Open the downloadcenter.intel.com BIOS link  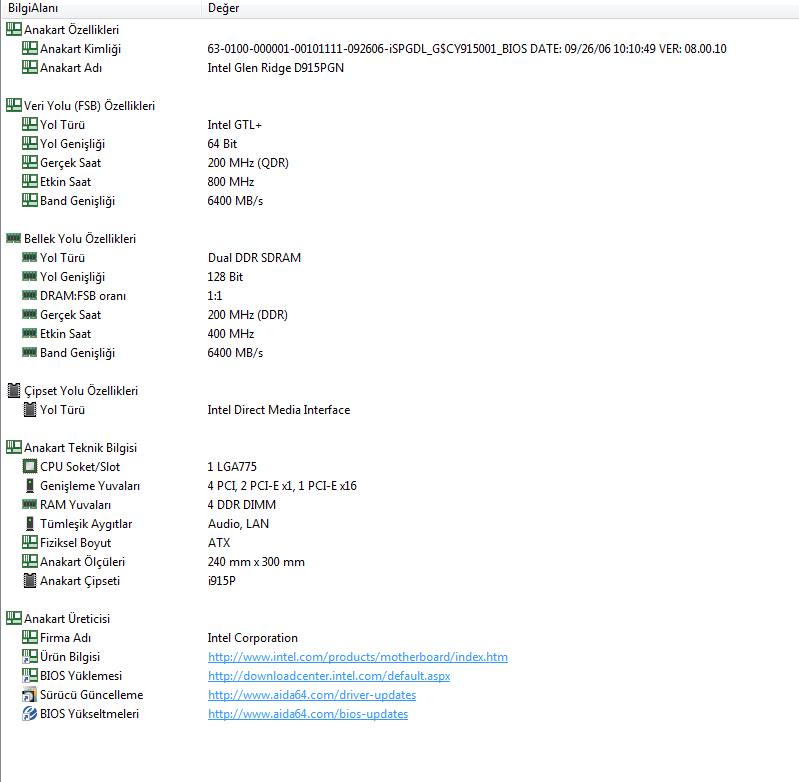[329, 676]
